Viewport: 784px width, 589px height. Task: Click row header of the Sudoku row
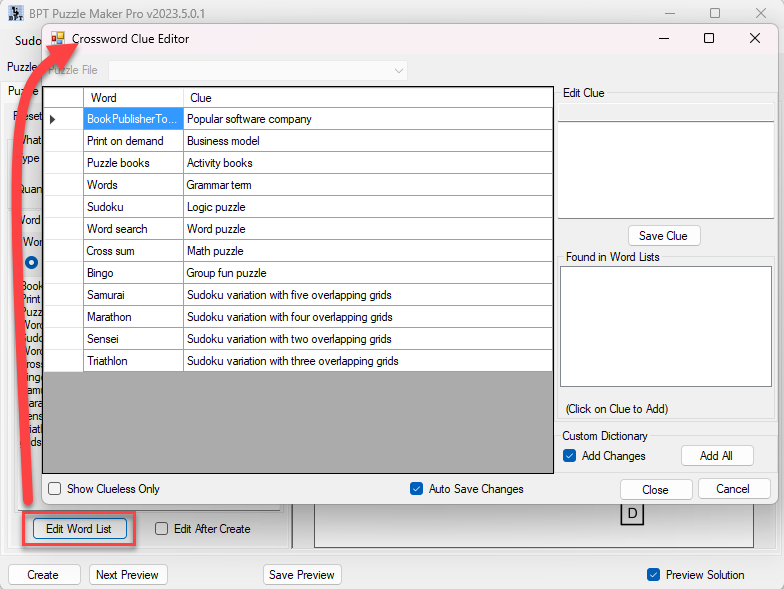pyautogui.click(x=63, y=207)
